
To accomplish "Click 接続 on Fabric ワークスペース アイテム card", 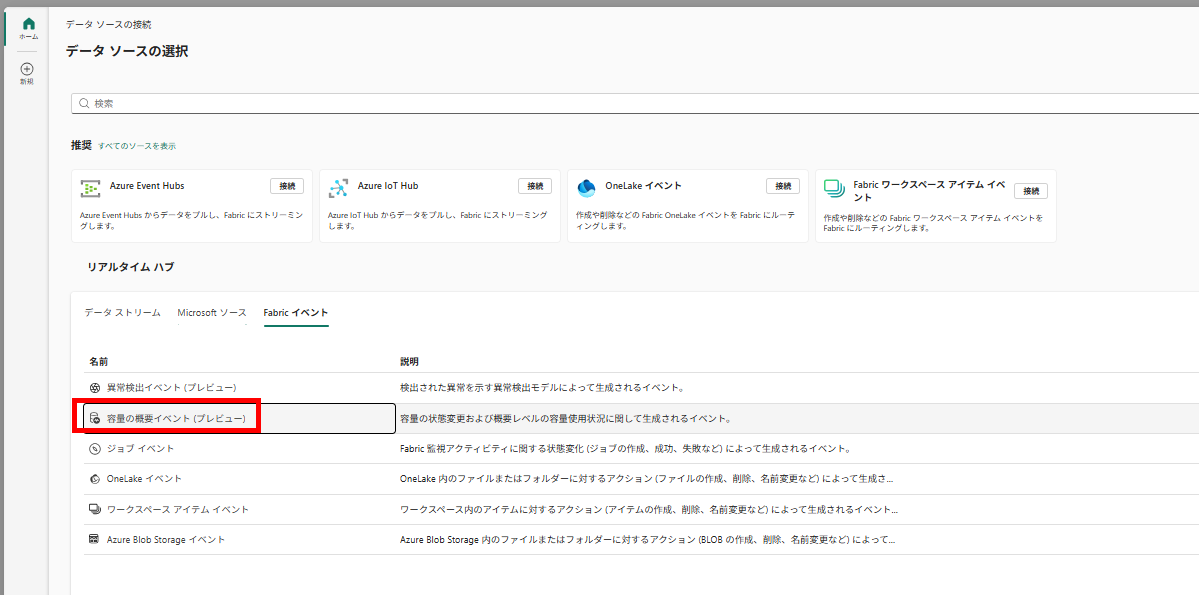I will coord(1031,191).
